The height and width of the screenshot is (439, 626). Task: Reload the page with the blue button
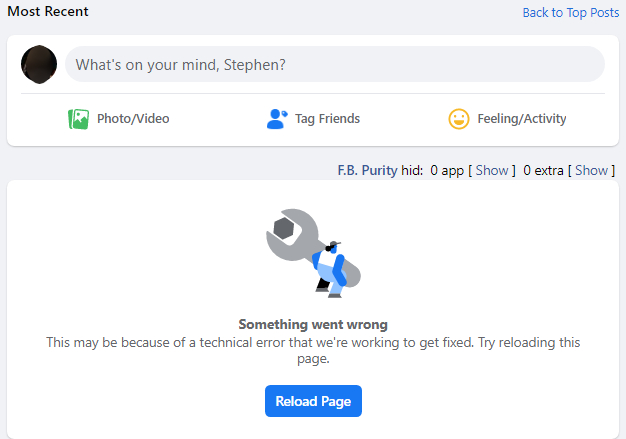click(x=313, y=401)
